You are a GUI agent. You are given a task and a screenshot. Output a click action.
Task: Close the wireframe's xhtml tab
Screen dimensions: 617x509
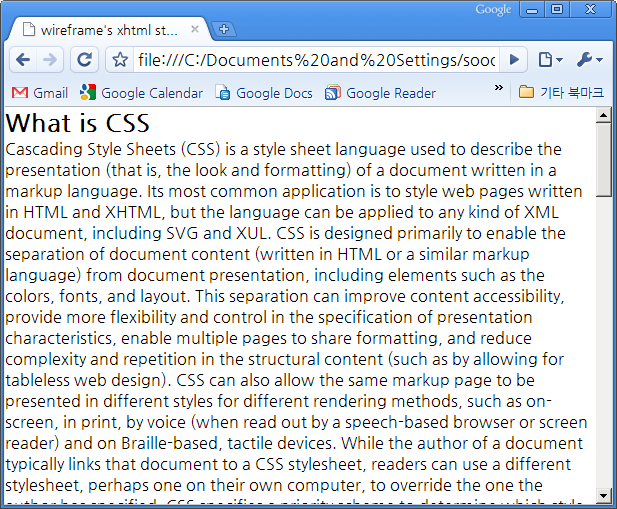click(x=194, y=29)
